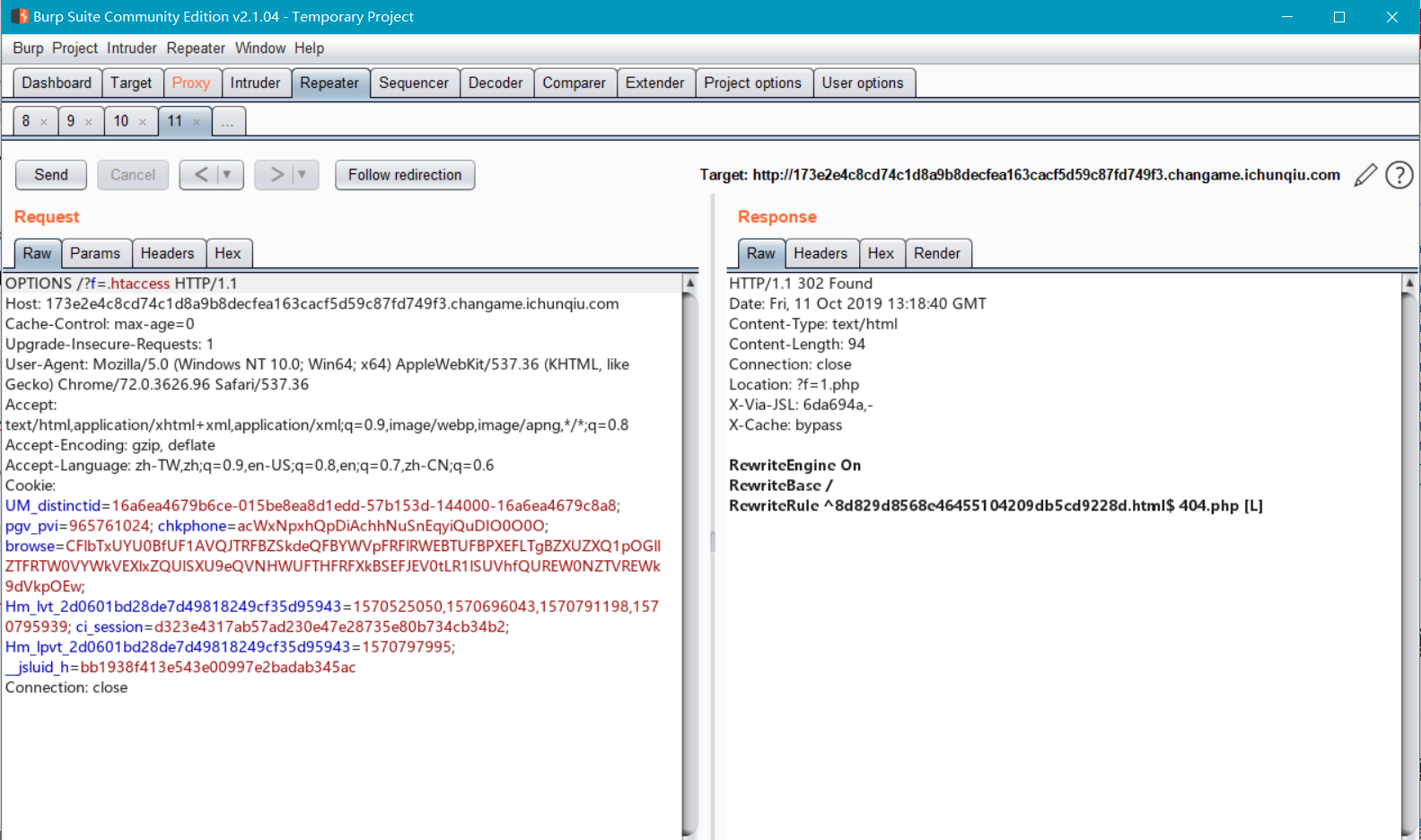Image resolution: width=1421 pixels, height=840 pixels.
Task: Open the Window menu
Action: 260,48
